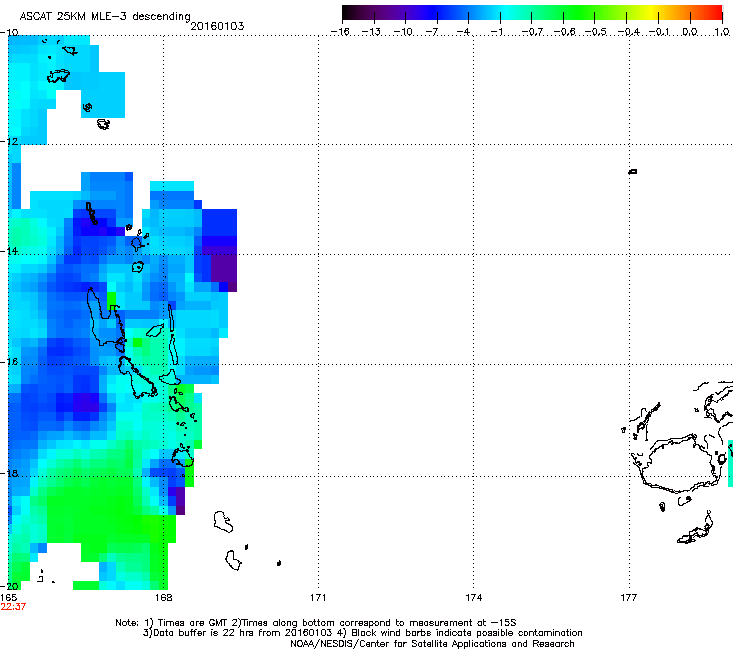Image resolution: width=740 pixels, height=650 pixels.
Task: Click the note line beginning 'Note: 1) Times are GMT'
Action: [x=316, y=623]
